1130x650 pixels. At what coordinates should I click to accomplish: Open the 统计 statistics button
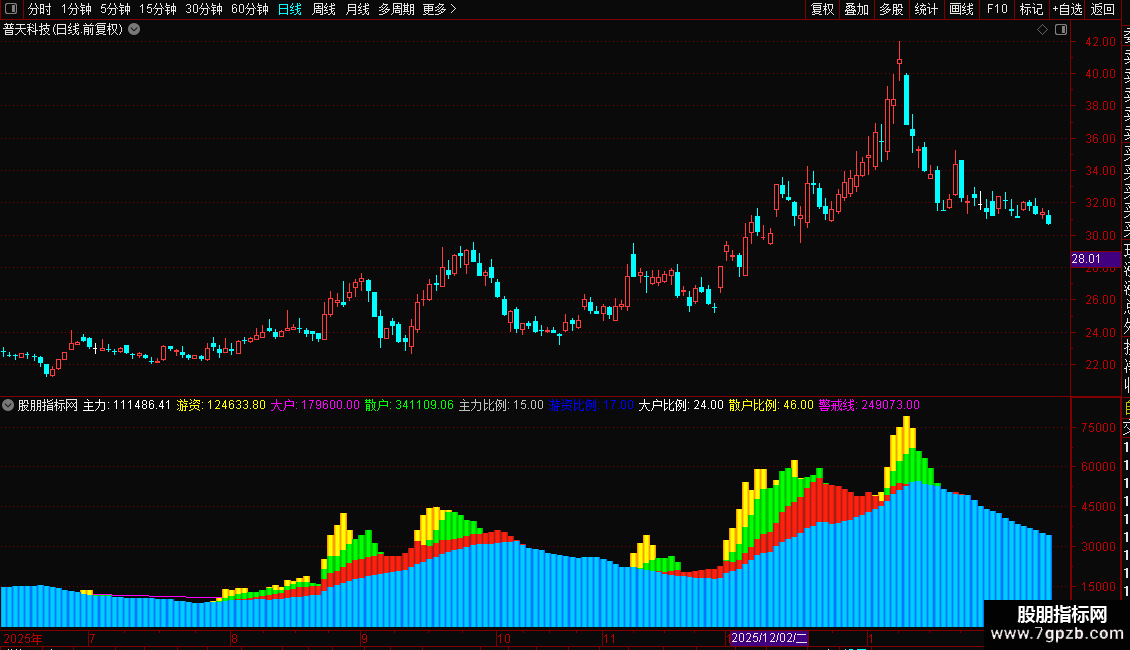(926, 9)
